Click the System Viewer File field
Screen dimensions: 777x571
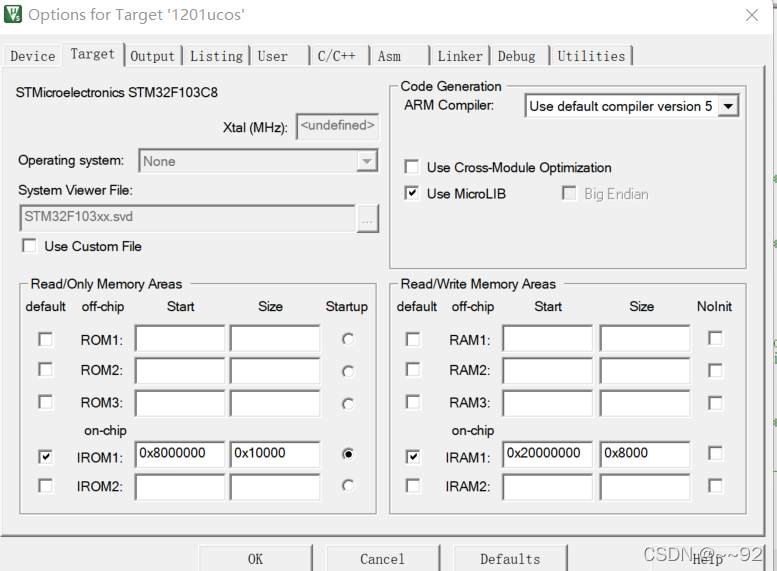(187, 218)
